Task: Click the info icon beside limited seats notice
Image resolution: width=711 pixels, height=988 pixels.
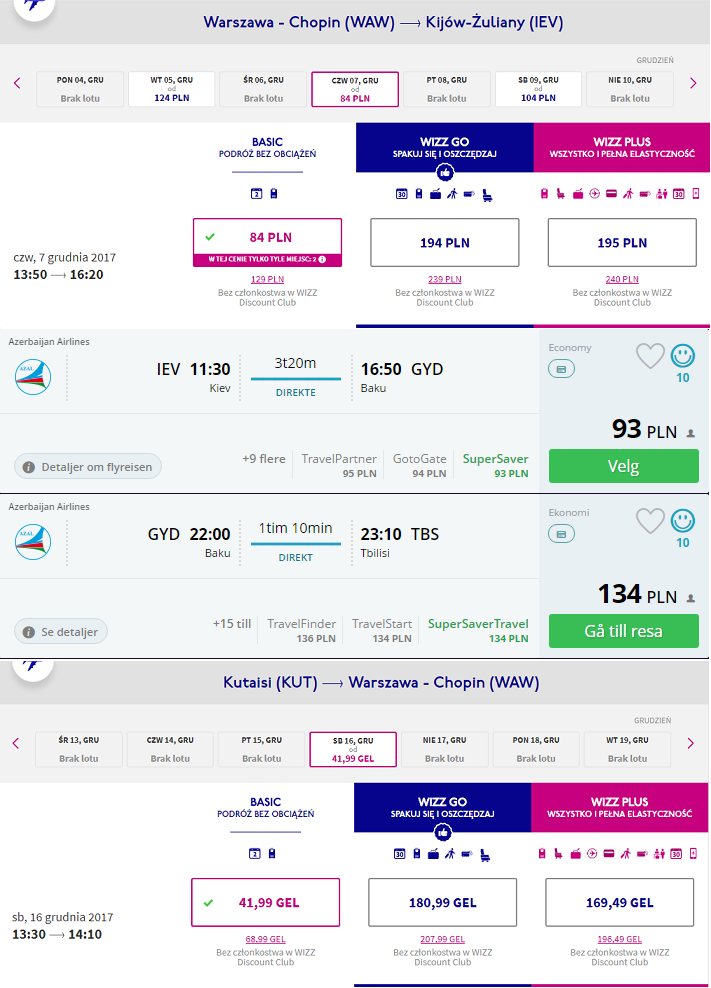Action: pos(323,259)
